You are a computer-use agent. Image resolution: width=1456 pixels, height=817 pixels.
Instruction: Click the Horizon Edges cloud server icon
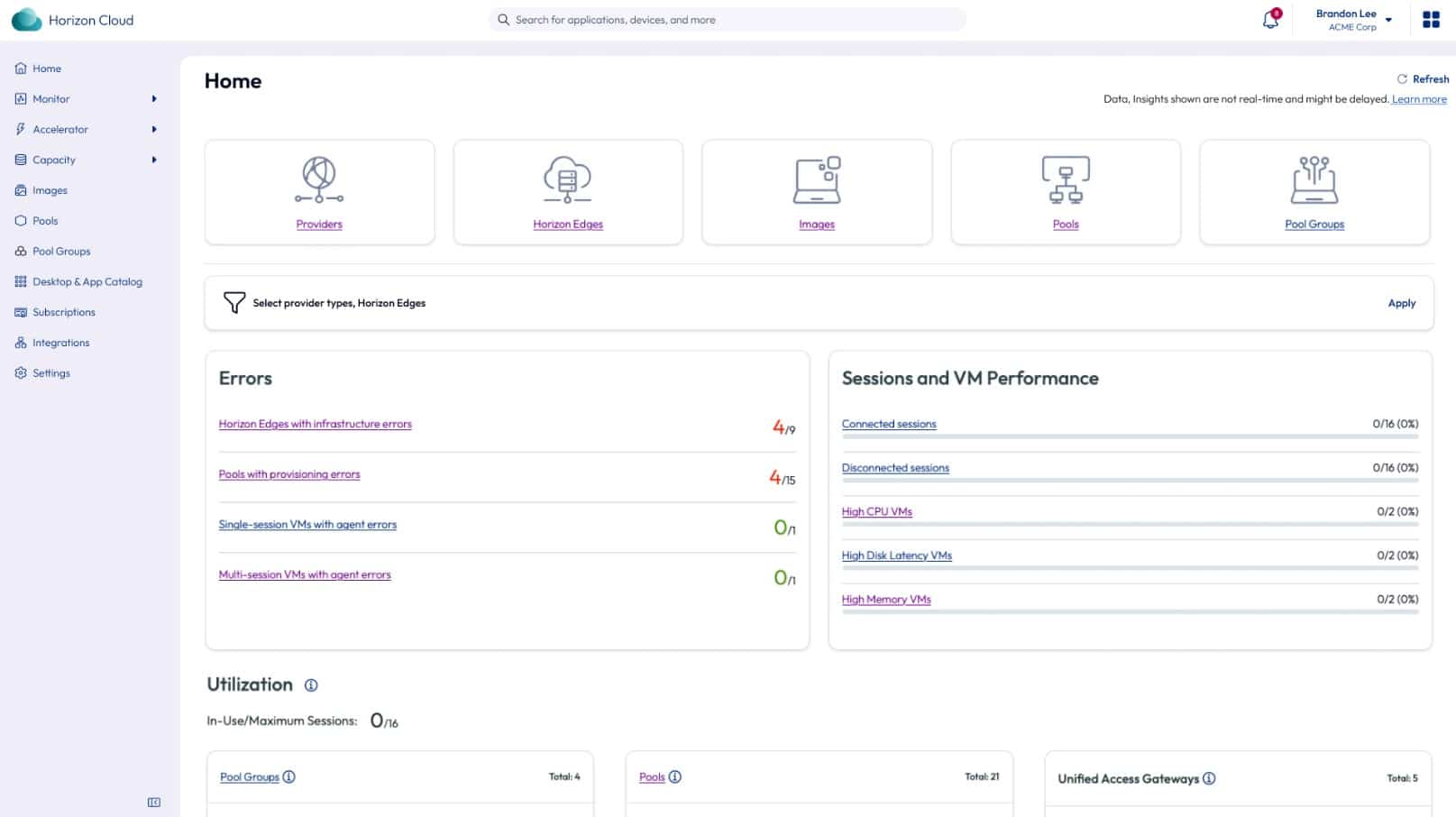[x=567, y=179]
